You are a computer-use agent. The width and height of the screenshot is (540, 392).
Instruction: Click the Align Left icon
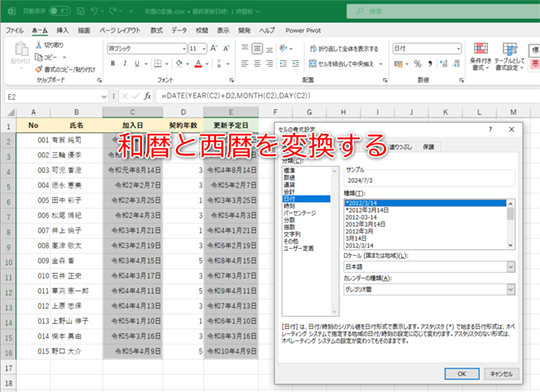245,63
